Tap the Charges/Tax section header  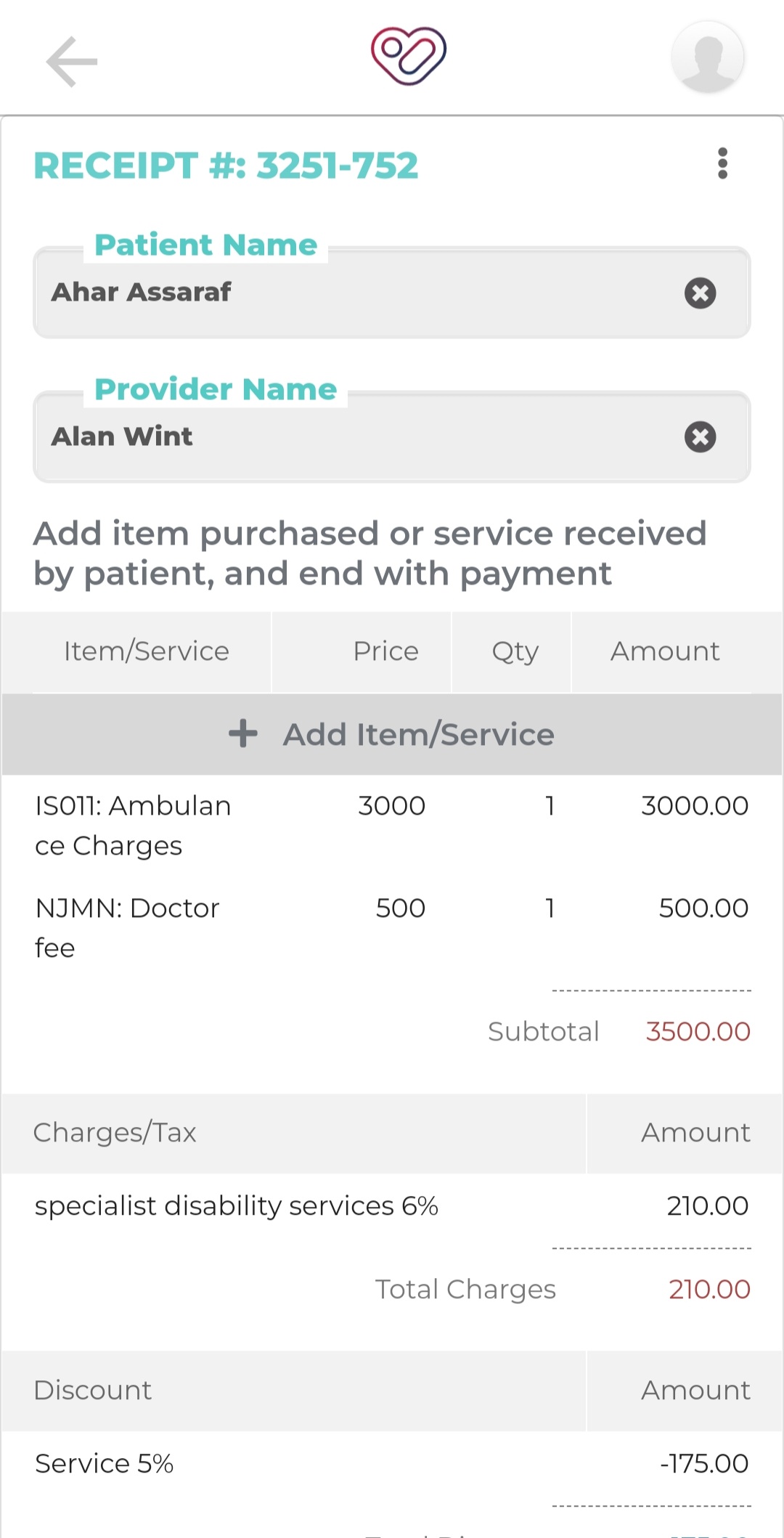(115, 1133)
